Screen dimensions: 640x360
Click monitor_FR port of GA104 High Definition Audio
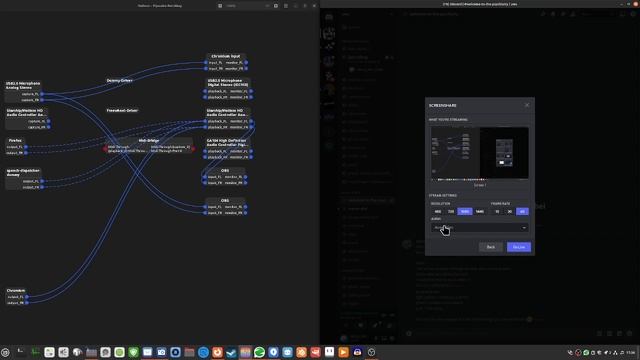(x=251, y=157)
